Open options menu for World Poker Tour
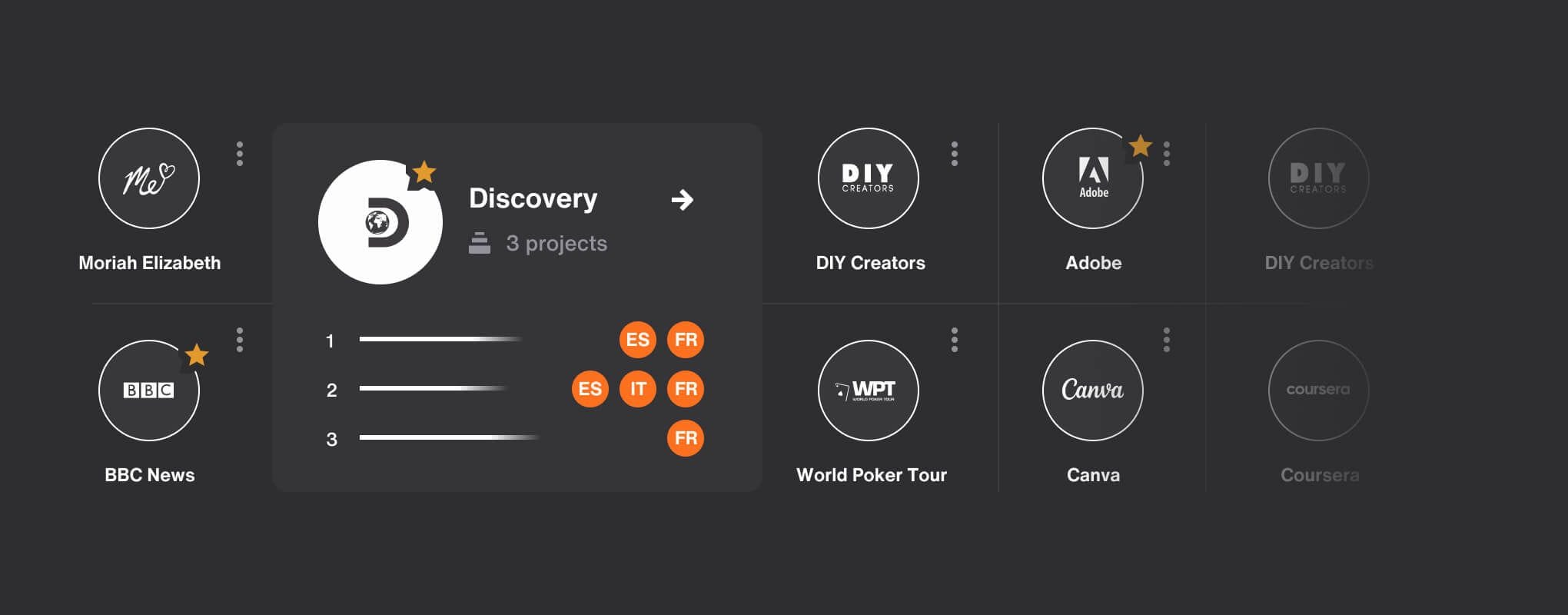The height and width of the screenshot is (615, 1568). (x=955, y=340)
